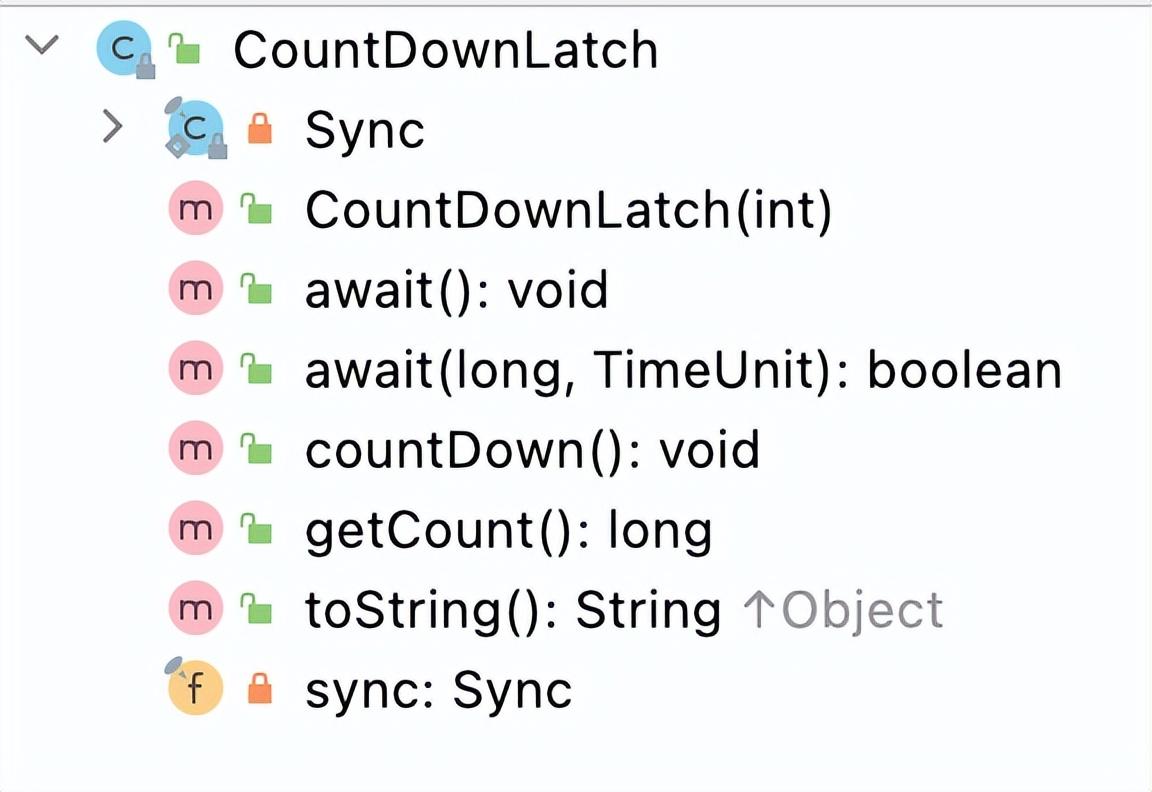The width and height of the screenshot is (1152, 792).
Task: Click the private lock icon beside Sync class
Action: tap(260, 129)
